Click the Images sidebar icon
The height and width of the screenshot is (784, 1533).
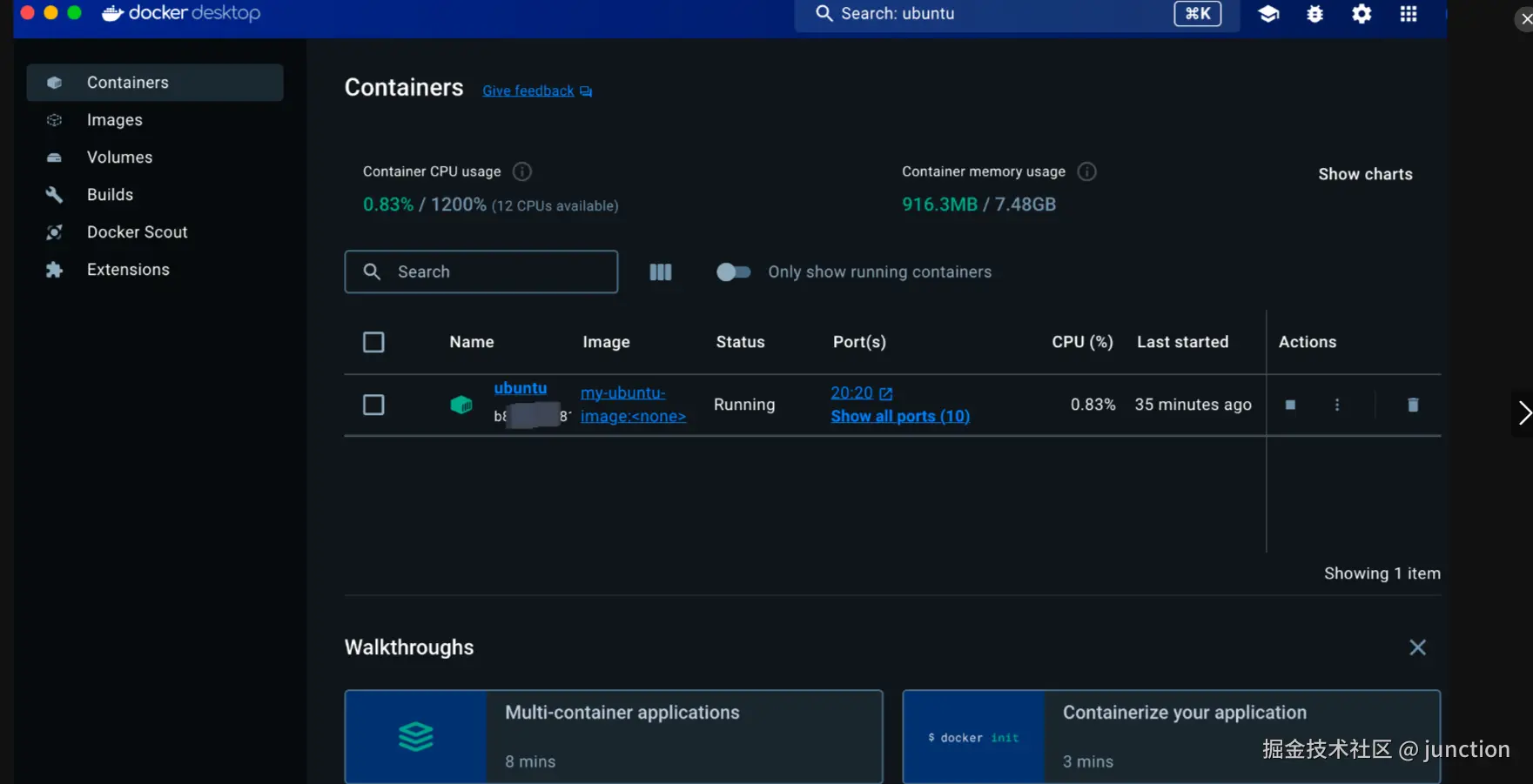(54, 120)
